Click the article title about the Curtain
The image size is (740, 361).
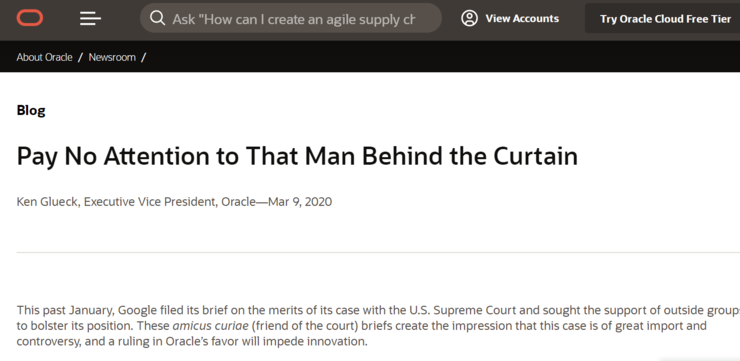pos(297,156)
